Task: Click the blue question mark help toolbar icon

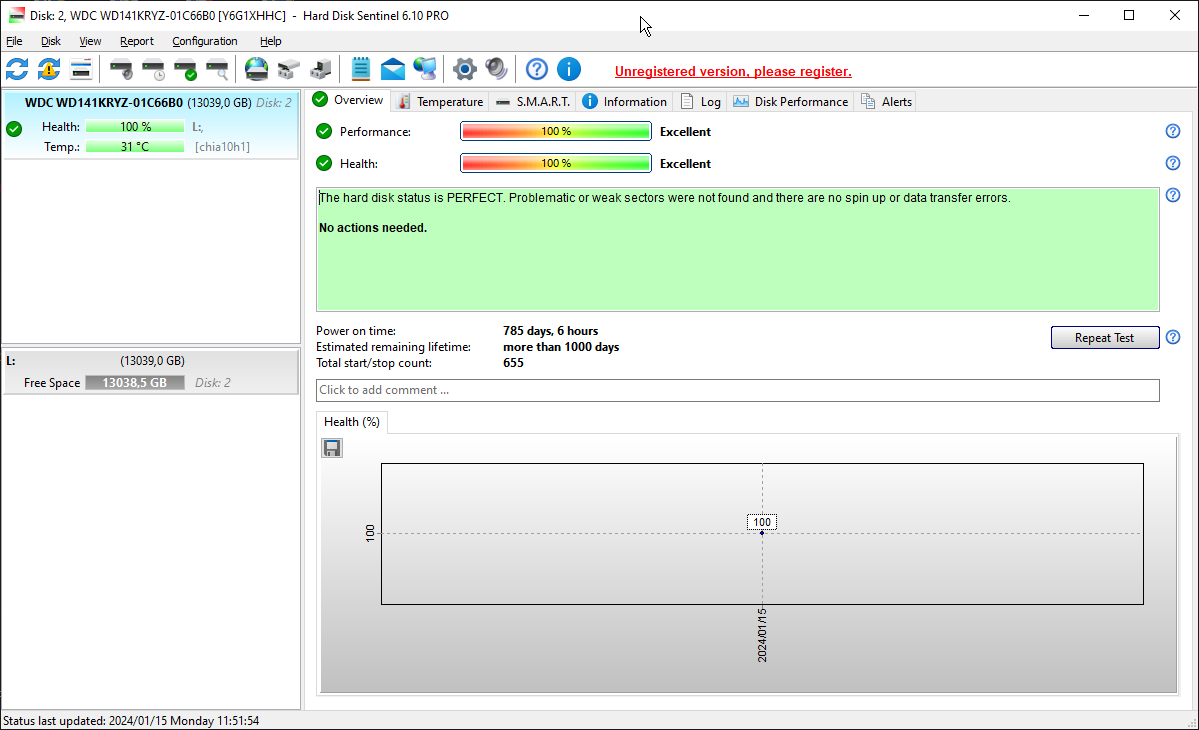Action: tap(537, 70)
